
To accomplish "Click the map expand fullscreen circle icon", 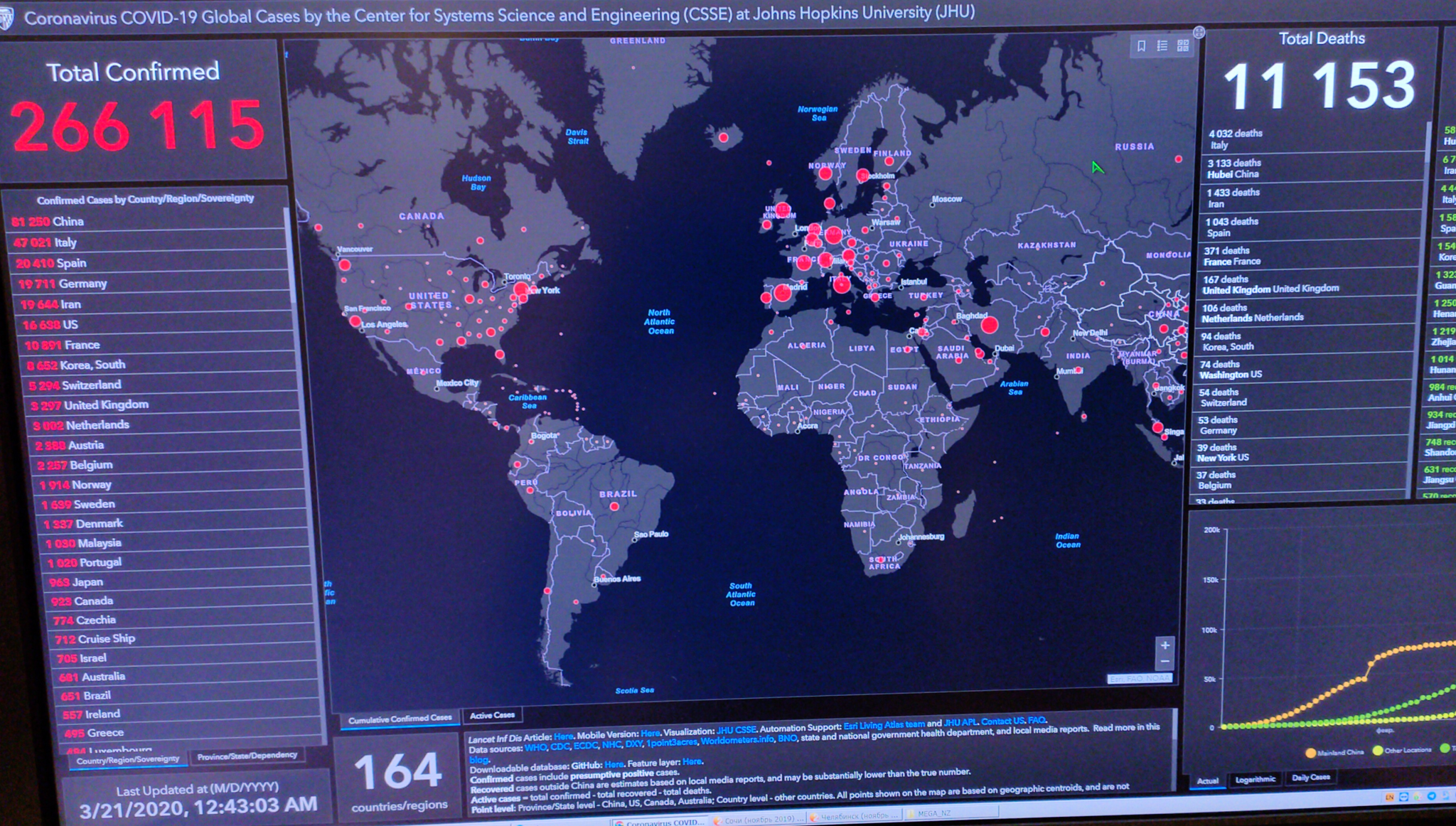I will [x=1199, y=33].
